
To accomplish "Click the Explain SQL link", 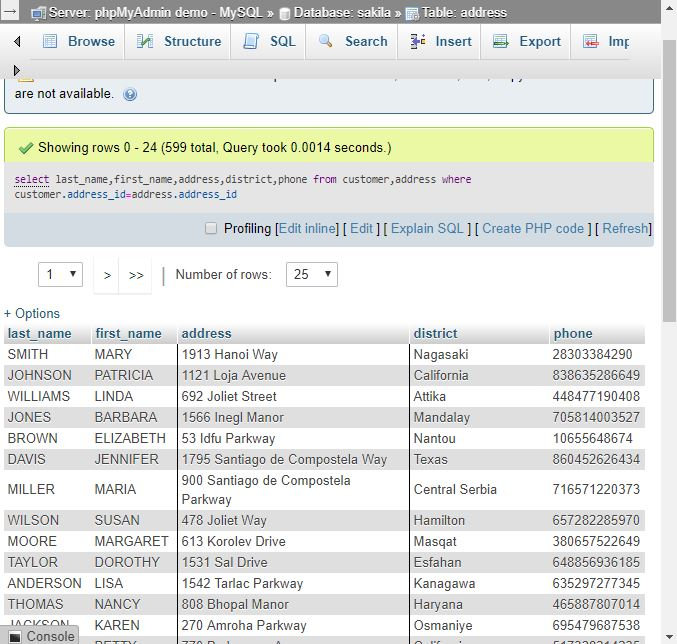I will point(427,228).
